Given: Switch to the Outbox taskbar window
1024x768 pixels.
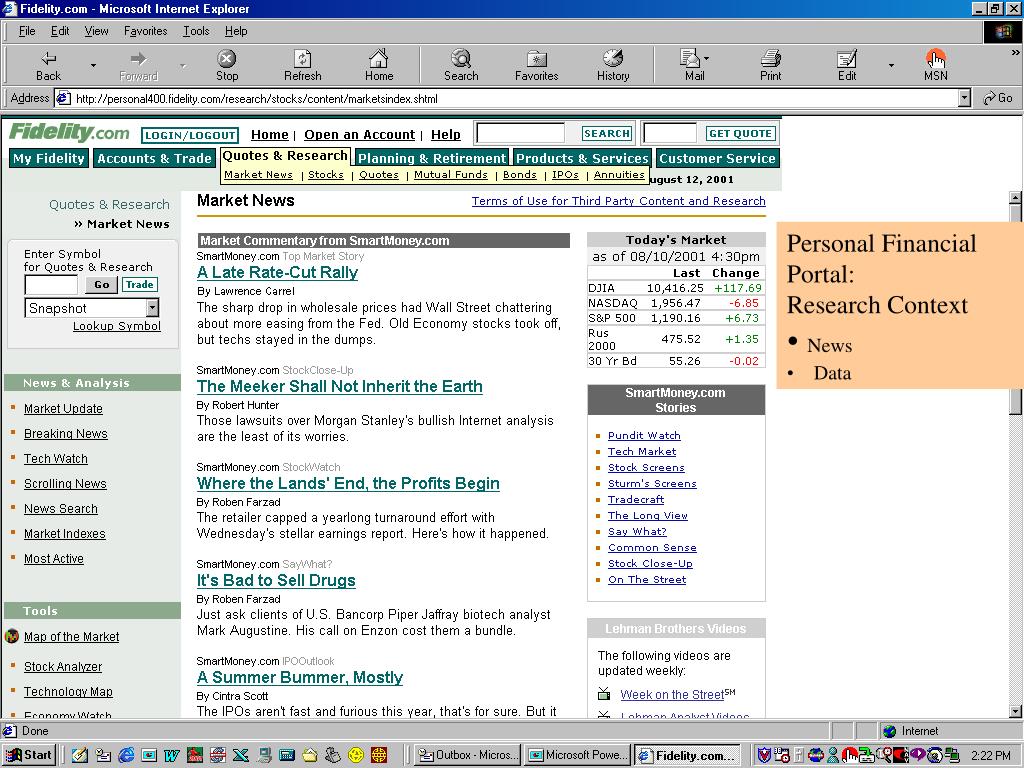Looking at the screenshot, I should coord(468,755).
